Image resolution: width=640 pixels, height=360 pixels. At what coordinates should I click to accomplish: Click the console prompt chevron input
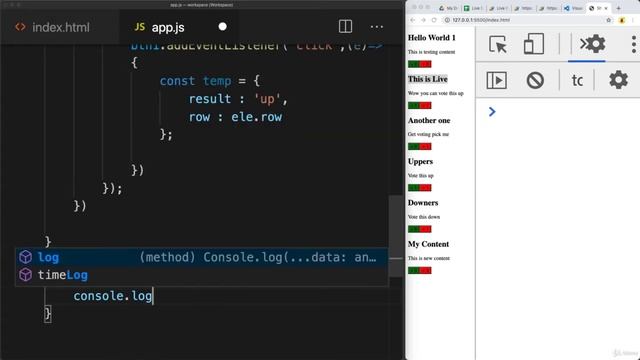tap(492, 111)
